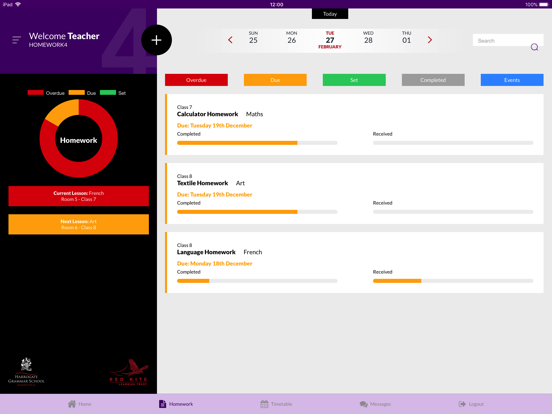This screenshot has height=414, width=552.
Task: Switch to the Timetable tab label
Action: (x=281, y=404)
